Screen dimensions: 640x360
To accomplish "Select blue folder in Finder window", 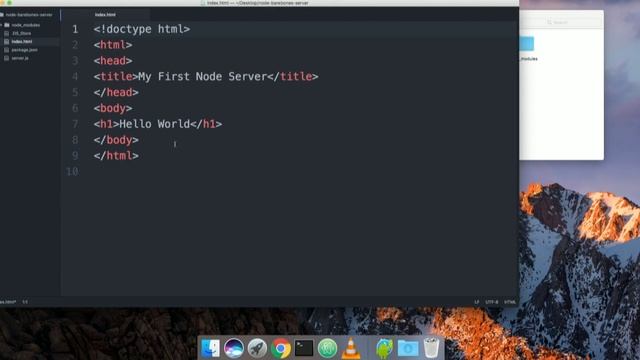I will 527,44.
